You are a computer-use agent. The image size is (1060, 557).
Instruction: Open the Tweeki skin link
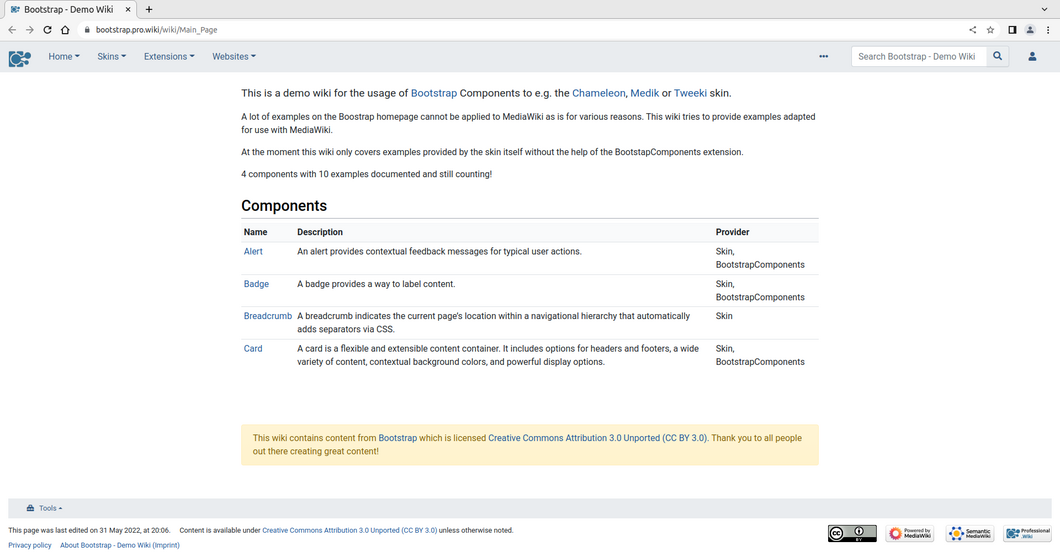[x=690, y=93]
